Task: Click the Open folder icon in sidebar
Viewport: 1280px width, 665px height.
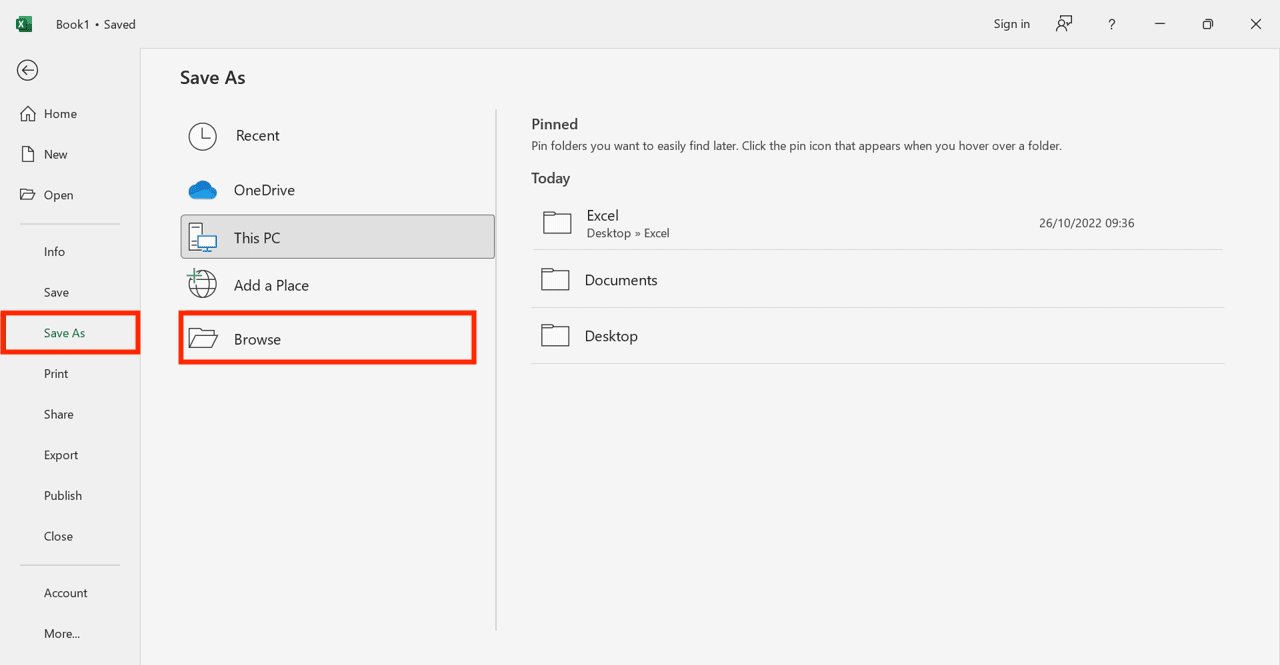Action: click(x=28, y=195)
